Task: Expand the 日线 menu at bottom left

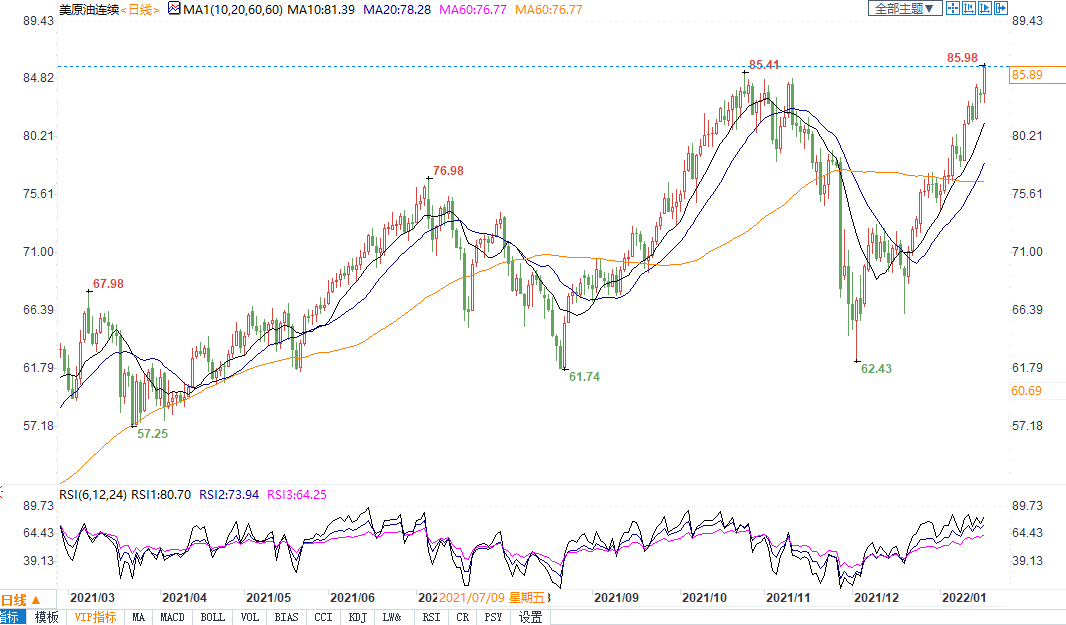Action: [21, 599]
